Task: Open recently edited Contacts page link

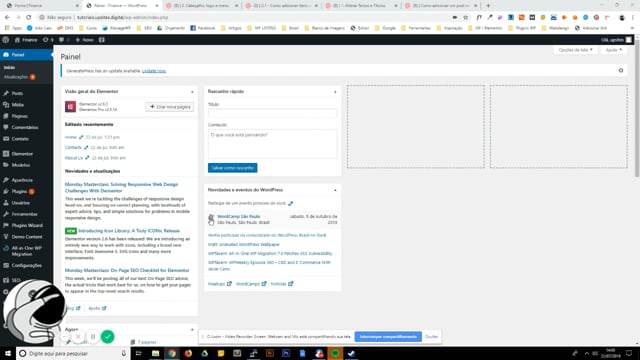Action: click(x=73, y=147)
